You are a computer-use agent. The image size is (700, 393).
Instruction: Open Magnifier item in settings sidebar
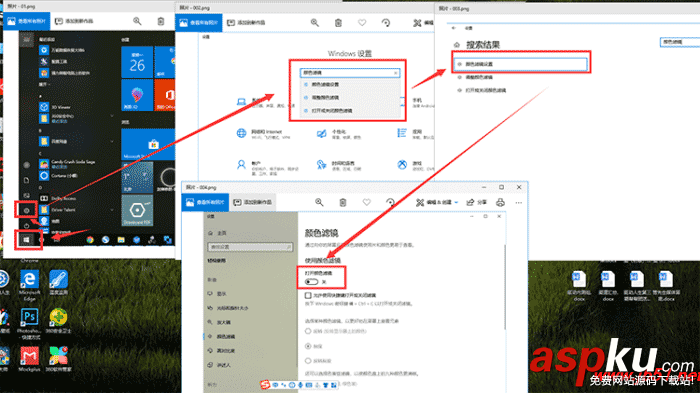[219, 322]
